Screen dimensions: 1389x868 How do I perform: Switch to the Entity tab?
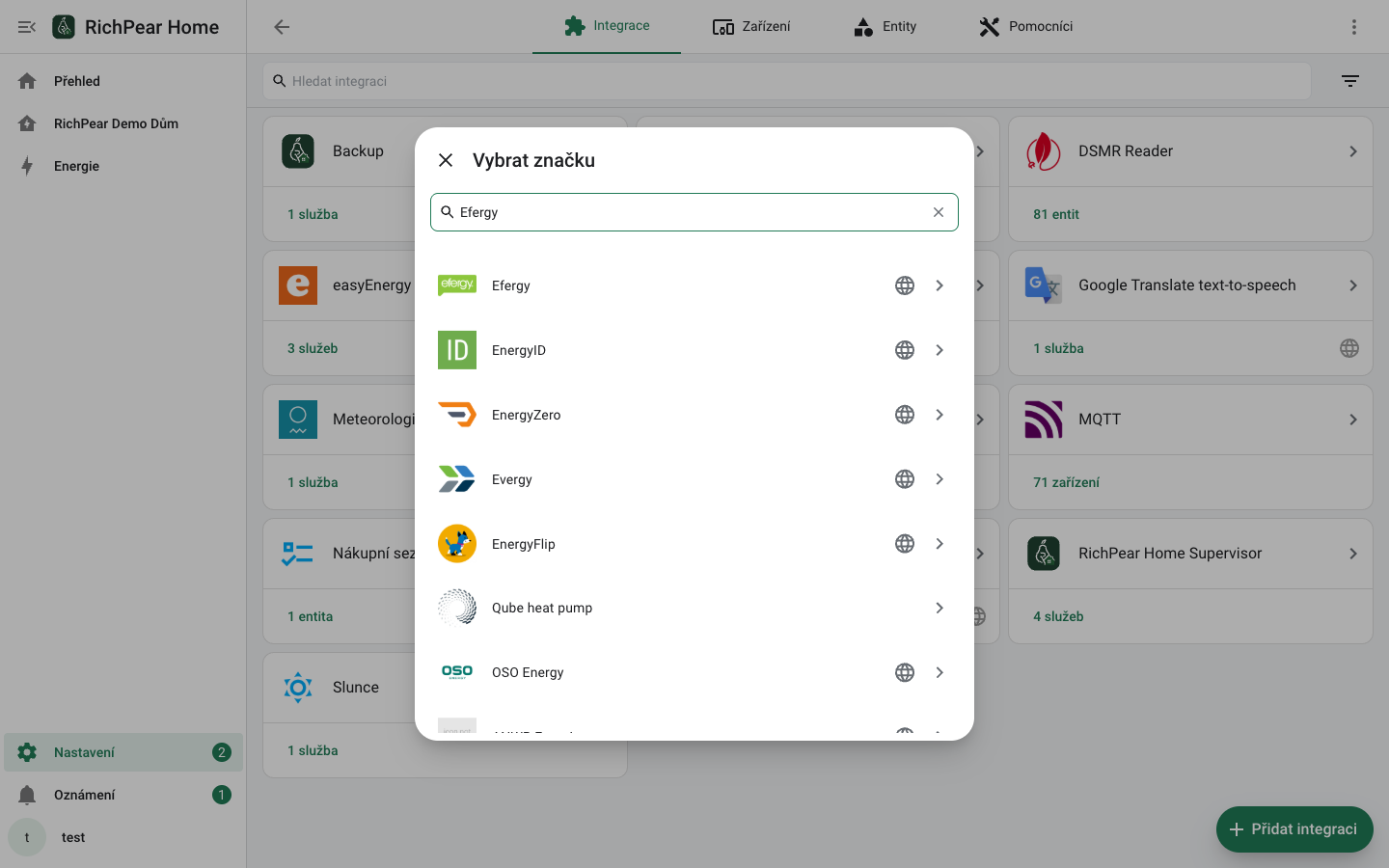click(x=885, y=26)
